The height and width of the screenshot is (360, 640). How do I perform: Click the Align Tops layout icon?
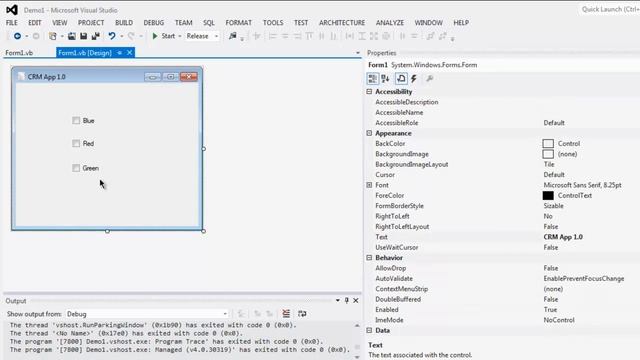309,36
